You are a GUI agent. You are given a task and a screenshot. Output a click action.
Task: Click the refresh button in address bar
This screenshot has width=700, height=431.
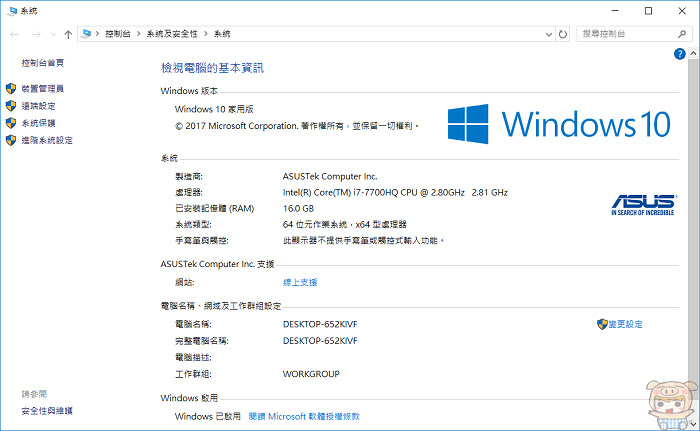563,34
